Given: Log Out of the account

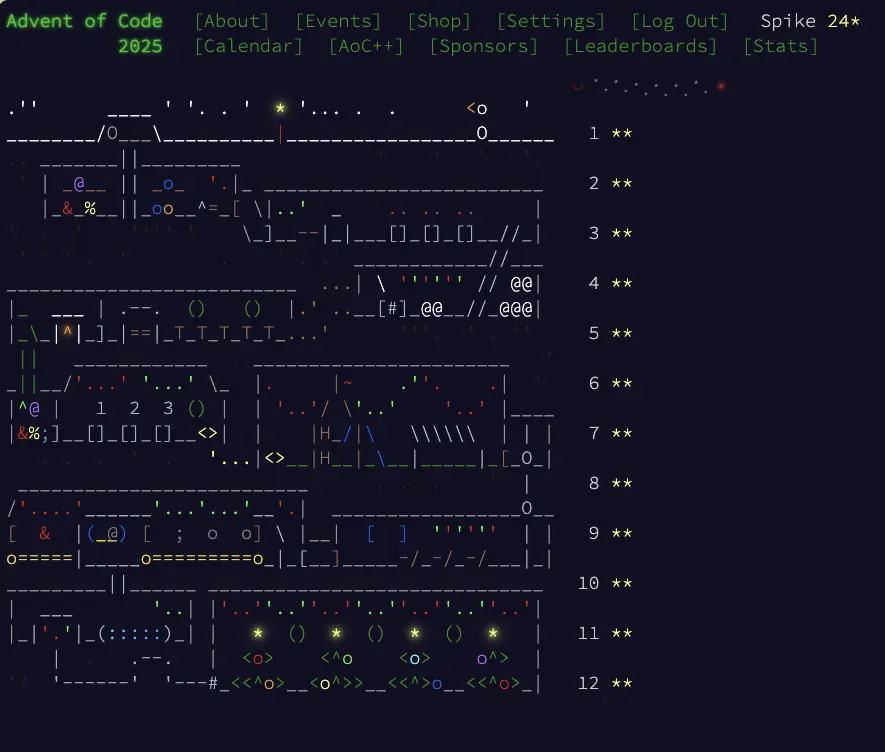Looking at the screenshot, I should tap(680, 21).
